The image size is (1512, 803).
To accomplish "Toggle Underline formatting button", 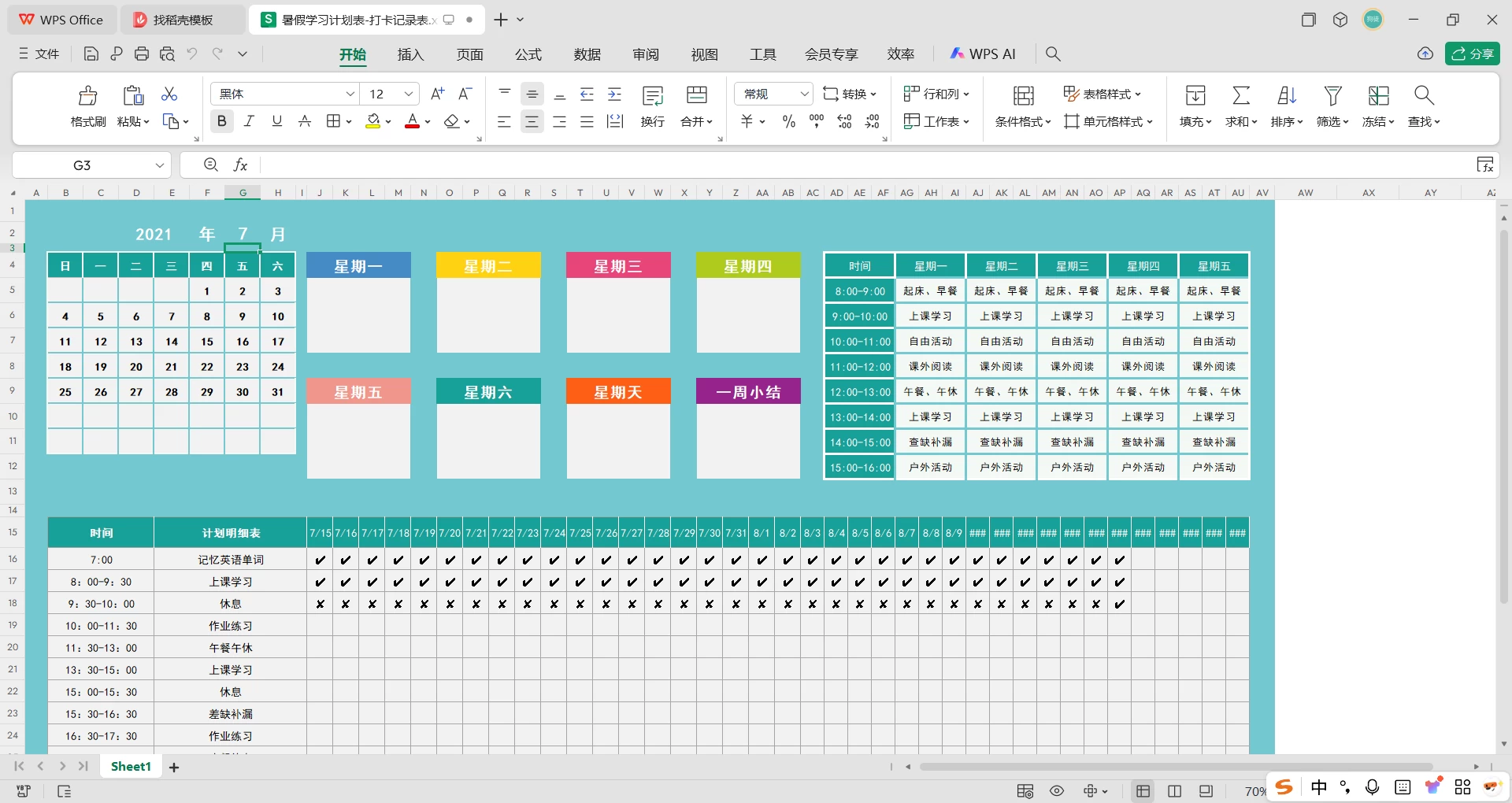I will (x=277, y=121).
